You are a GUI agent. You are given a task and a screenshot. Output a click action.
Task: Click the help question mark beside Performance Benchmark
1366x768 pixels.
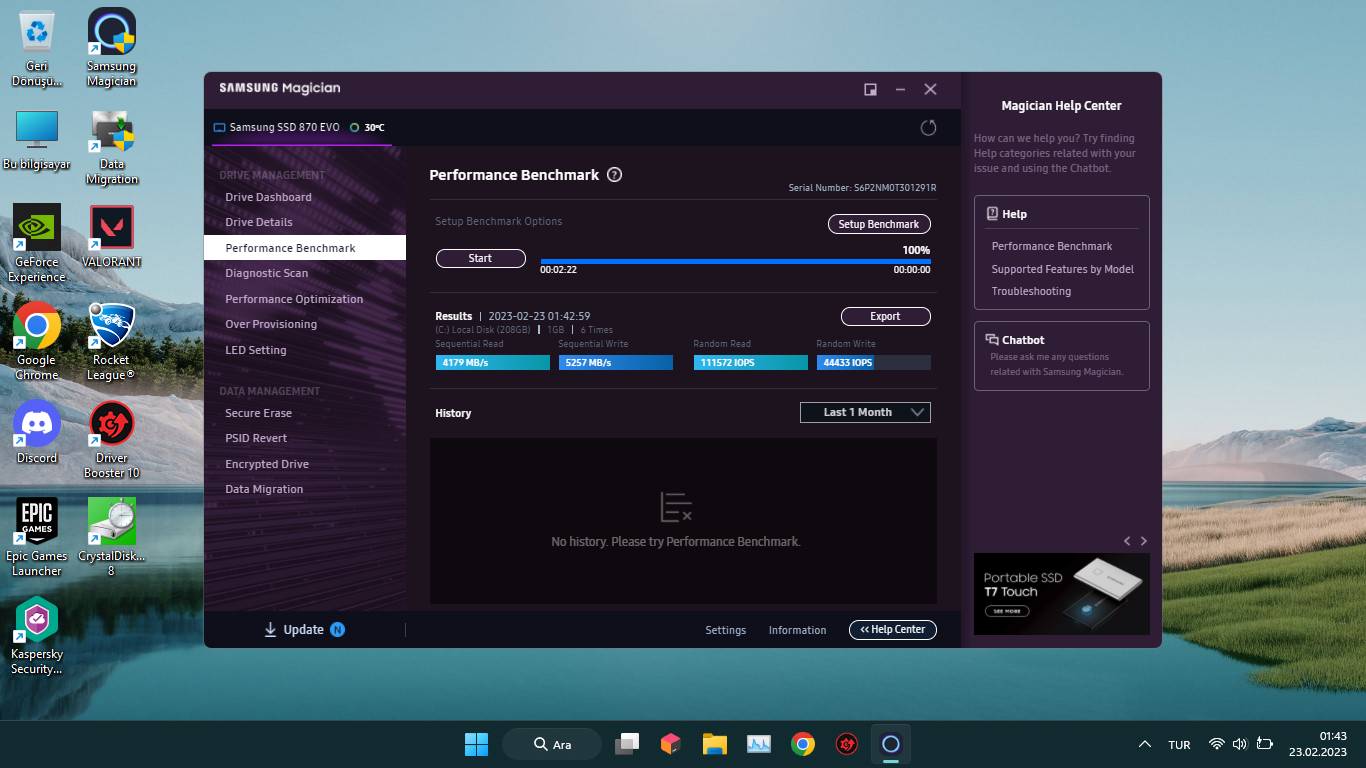point(615,175)
